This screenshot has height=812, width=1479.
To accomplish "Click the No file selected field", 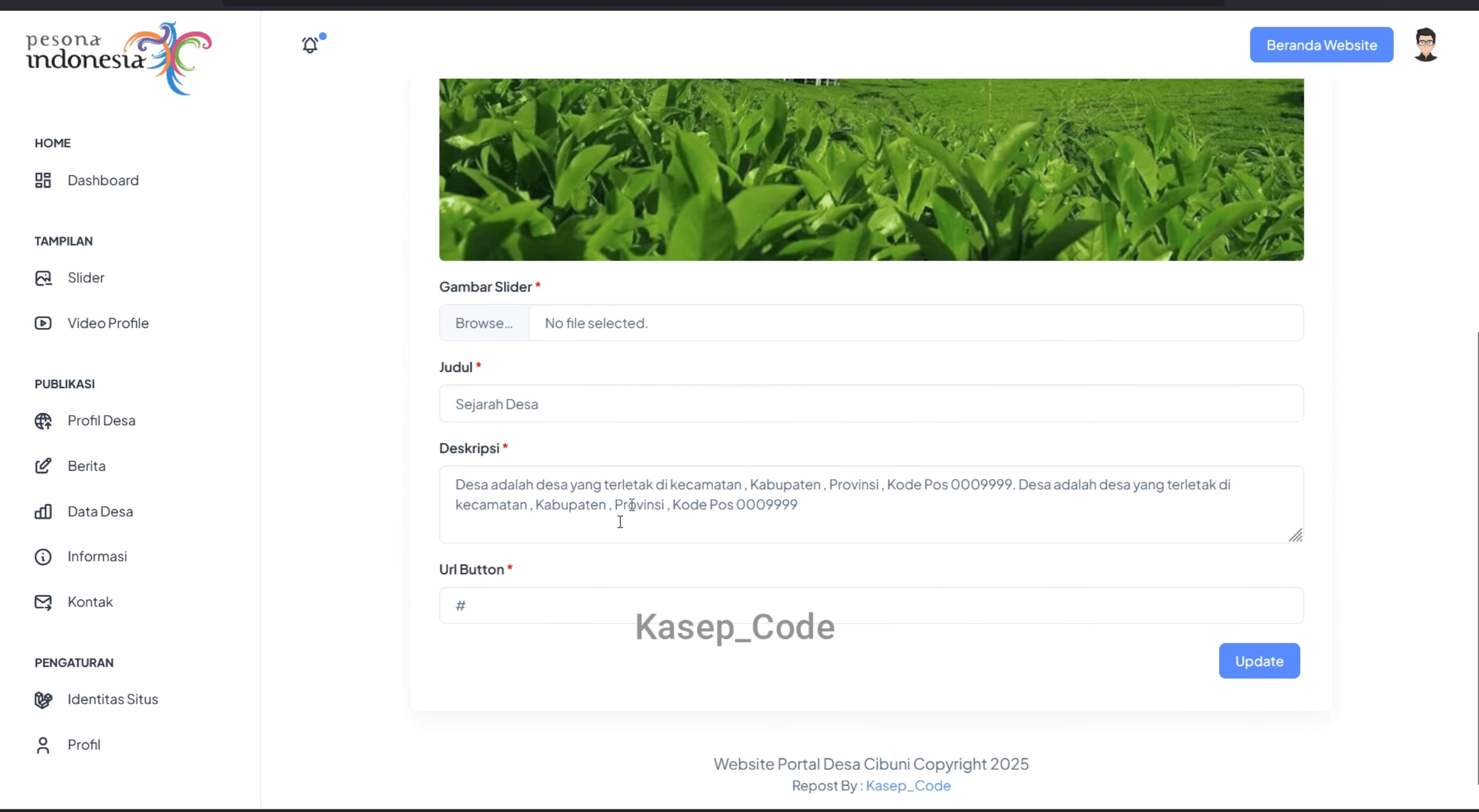I will point(916,323).
